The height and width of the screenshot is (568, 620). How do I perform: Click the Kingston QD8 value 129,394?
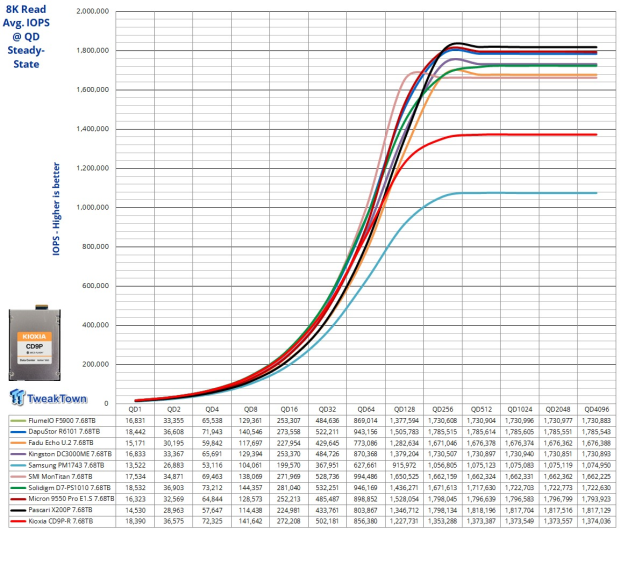click(x=250, y=454)
